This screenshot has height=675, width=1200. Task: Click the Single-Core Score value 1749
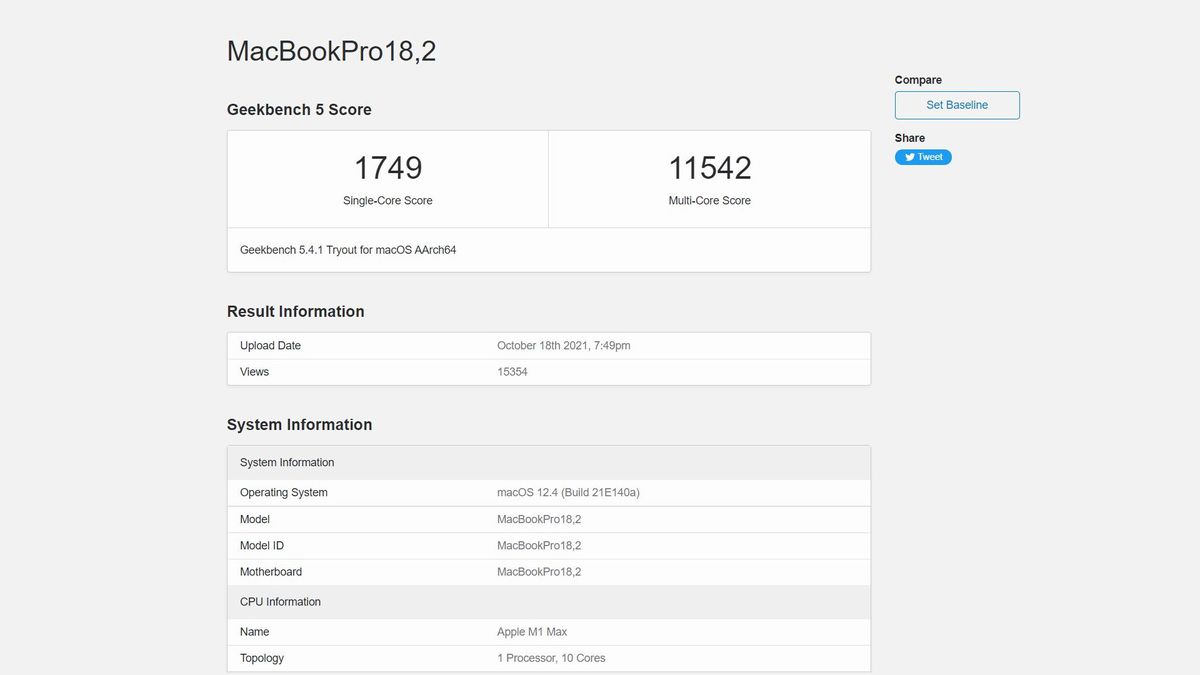point(388,167)
